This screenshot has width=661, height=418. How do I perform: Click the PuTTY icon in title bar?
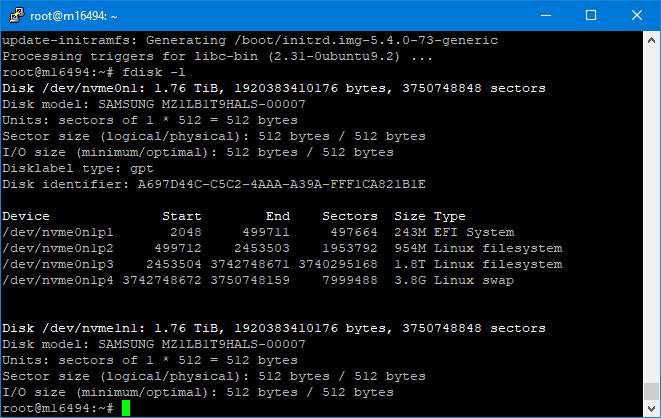click(17, 15)
